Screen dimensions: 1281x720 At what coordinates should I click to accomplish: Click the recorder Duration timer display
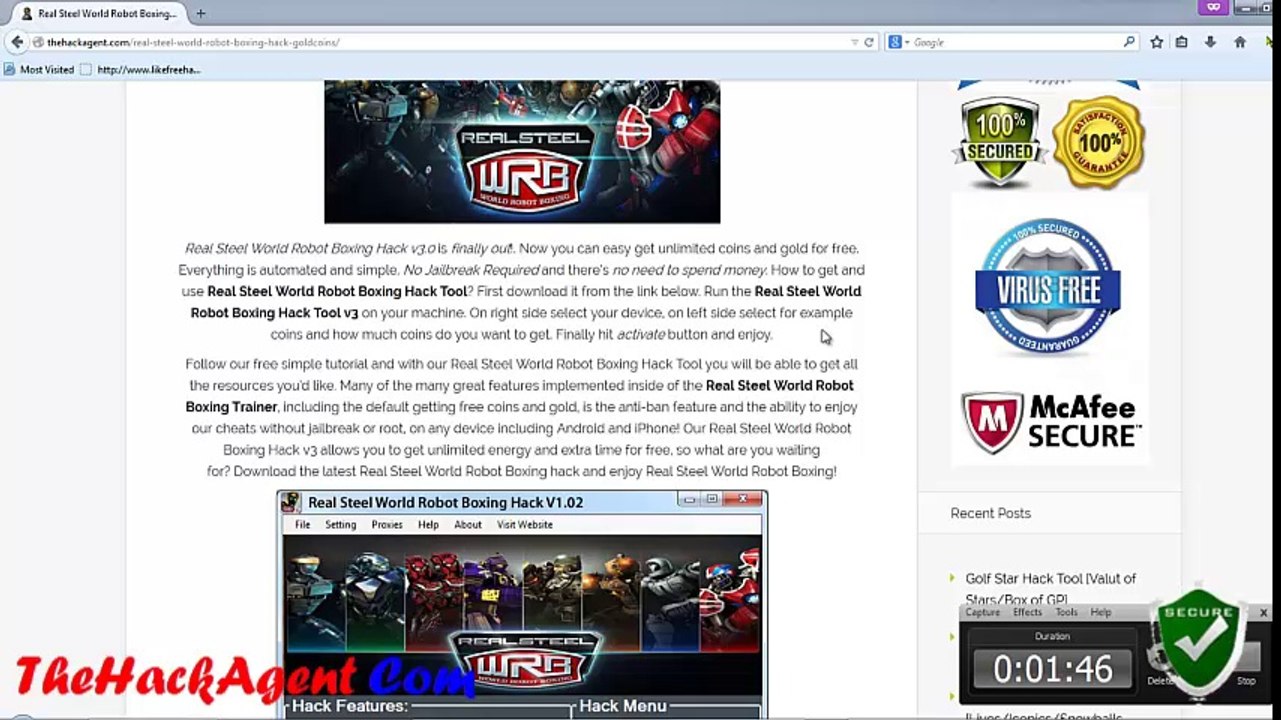(1053, 668)
